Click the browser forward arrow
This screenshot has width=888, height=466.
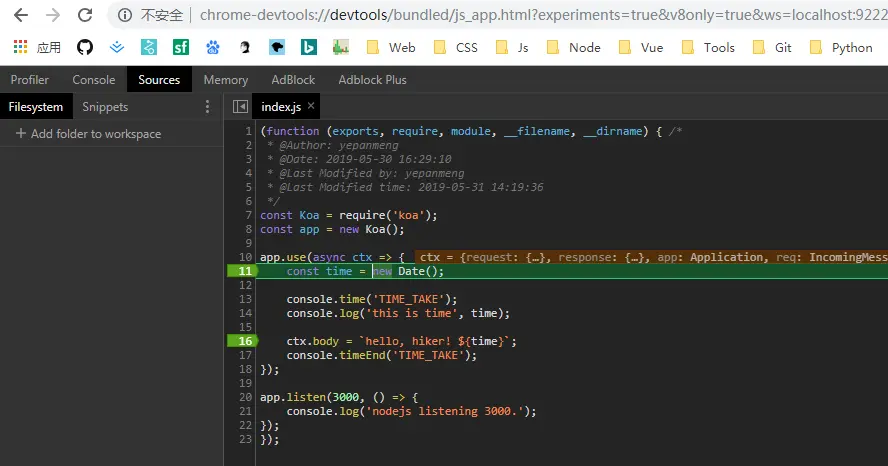click(53, 15)
